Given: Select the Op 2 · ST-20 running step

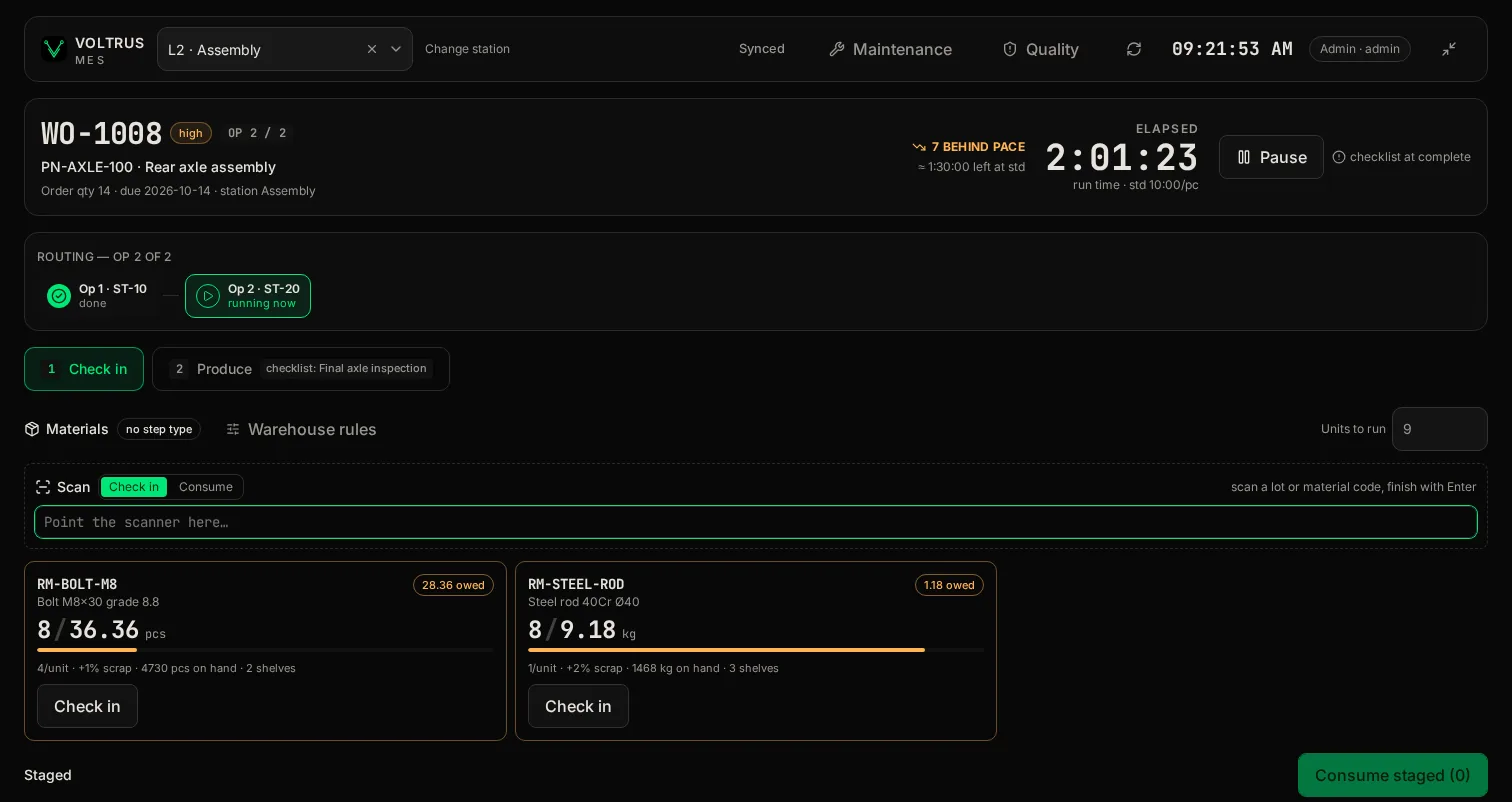Looking at the screenshot, I should coord(248,296).
